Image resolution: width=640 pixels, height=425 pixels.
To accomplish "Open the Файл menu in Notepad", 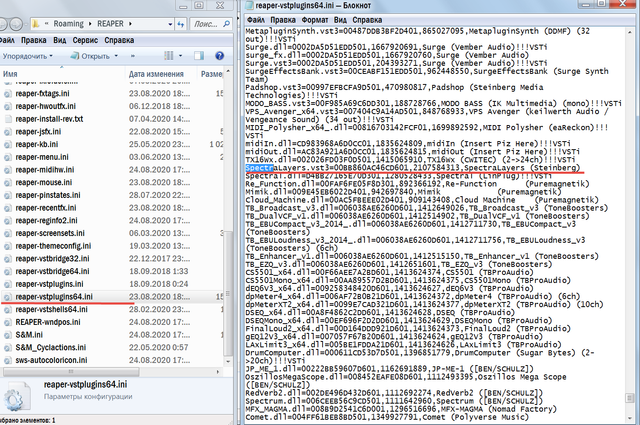I will pos(256,20).
